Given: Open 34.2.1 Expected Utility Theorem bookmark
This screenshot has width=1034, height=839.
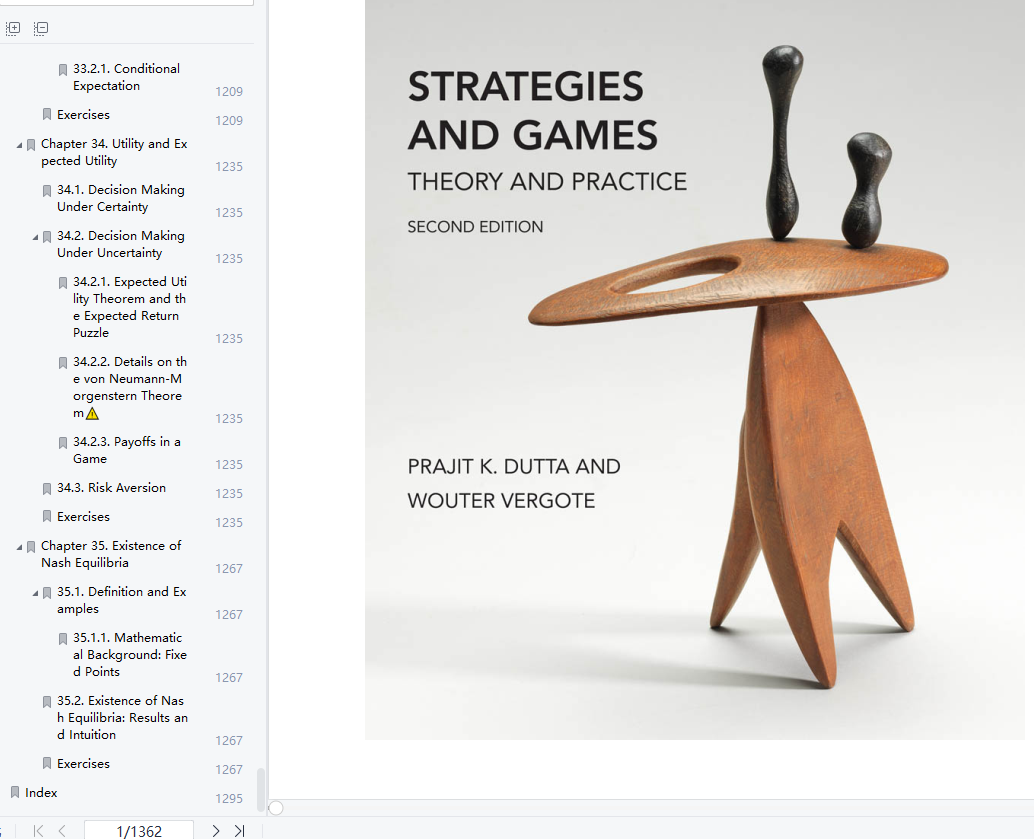Looking at the screenshot, I should tap(130, 307).
